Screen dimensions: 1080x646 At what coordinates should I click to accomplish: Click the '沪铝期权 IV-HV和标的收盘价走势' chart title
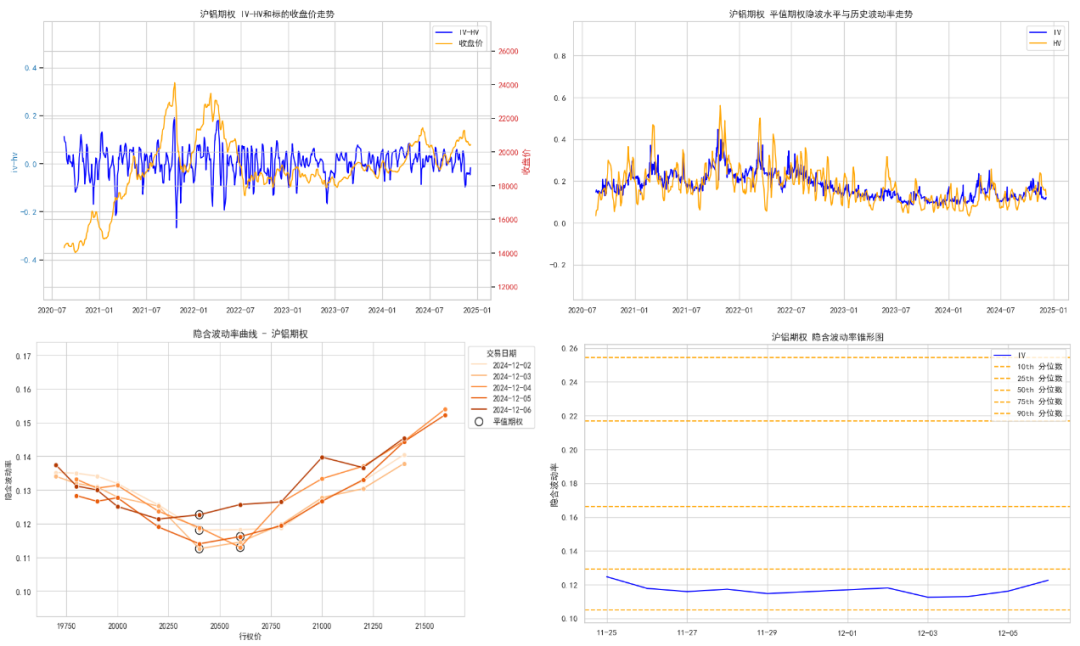point(267,14)
